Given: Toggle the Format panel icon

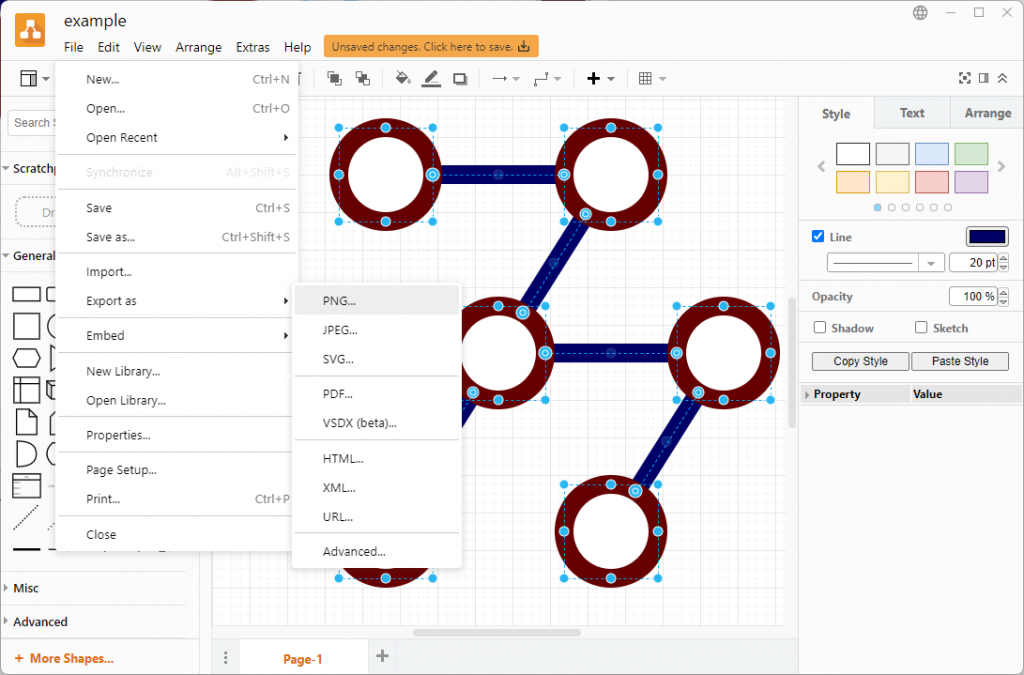Looking at the screenshot, I should pos(984,78).
